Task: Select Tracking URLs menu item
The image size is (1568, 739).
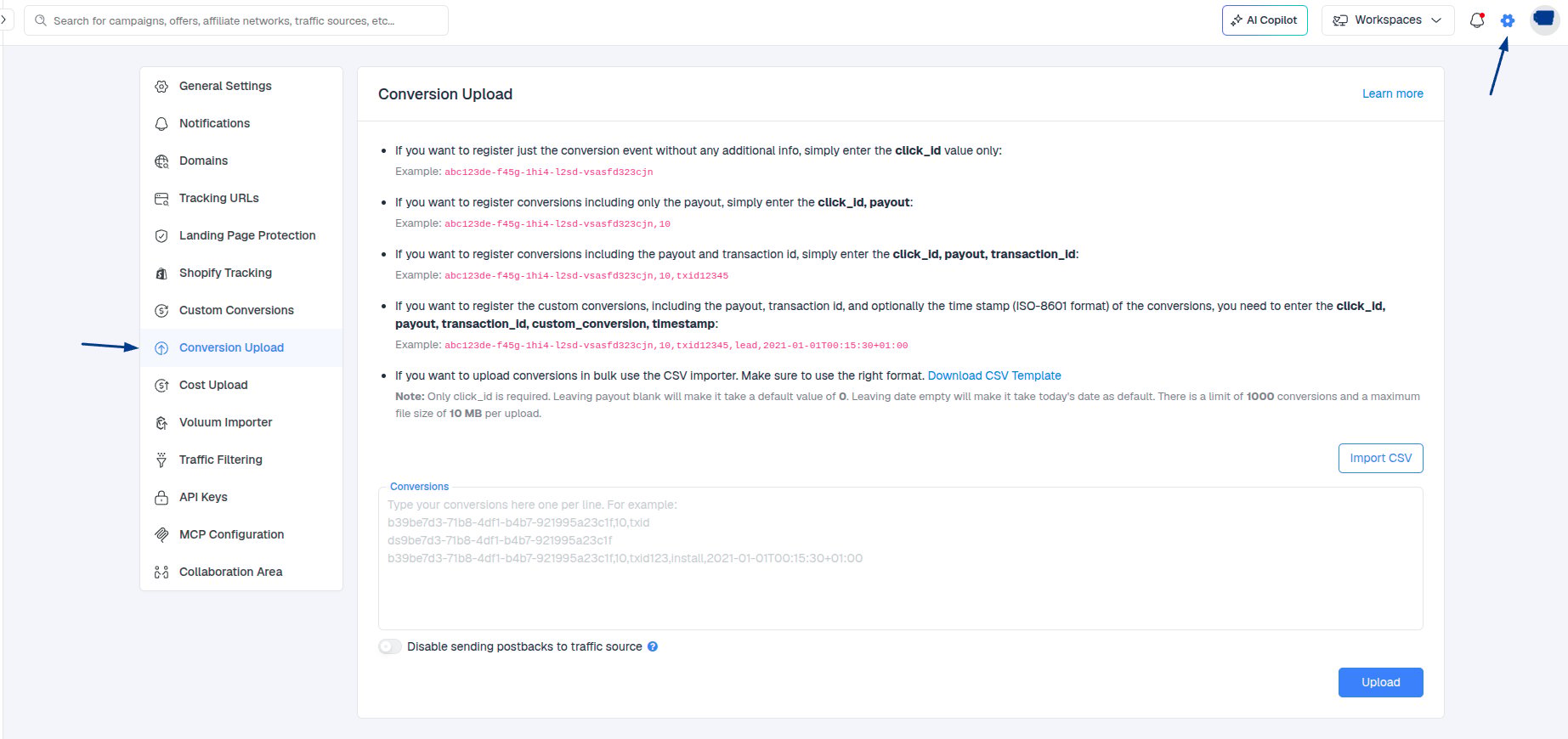Action: [241, 198]
